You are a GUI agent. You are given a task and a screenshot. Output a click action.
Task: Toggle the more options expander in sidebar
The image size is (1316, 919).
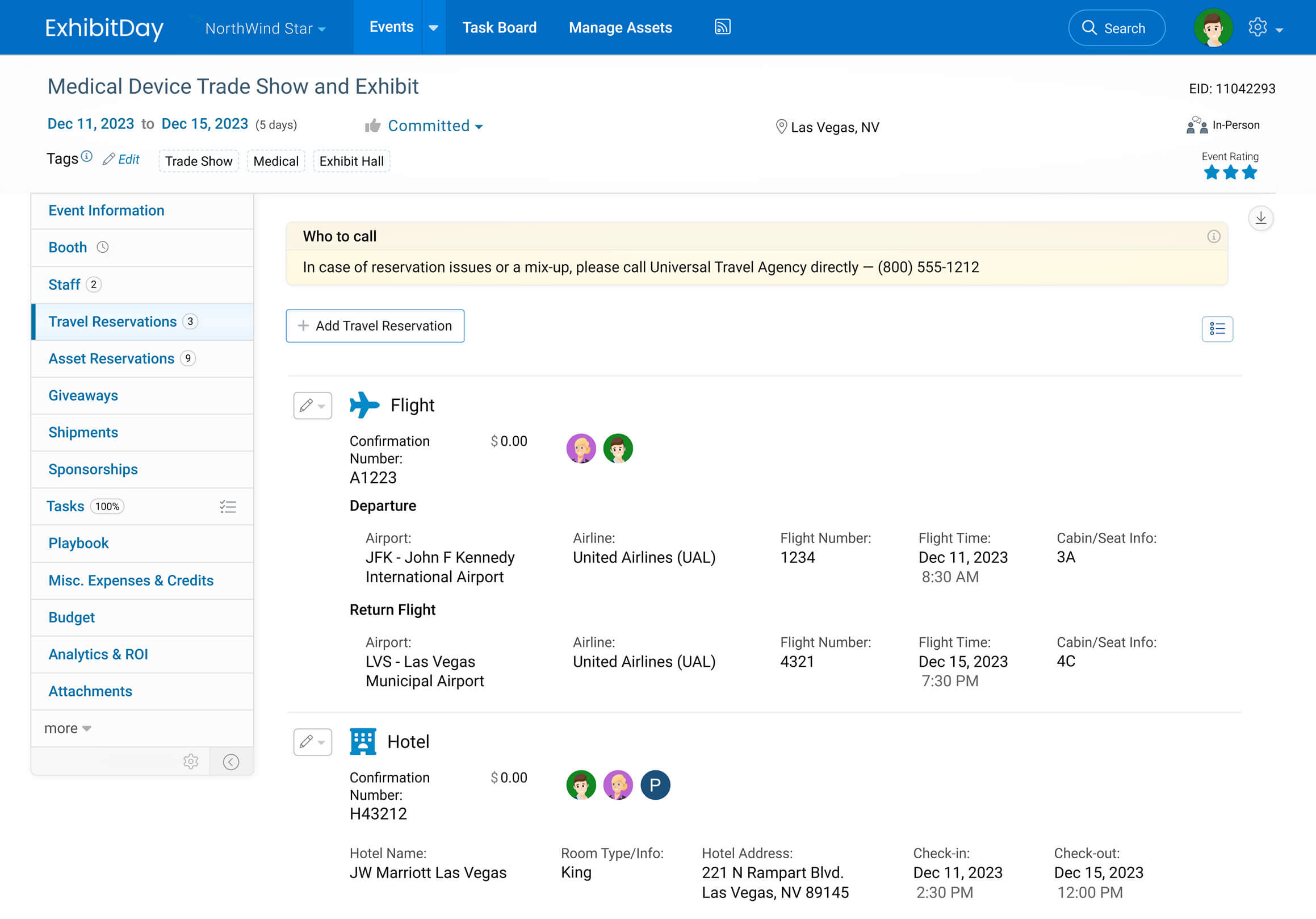pyautogui.click(x=69, y=728)
